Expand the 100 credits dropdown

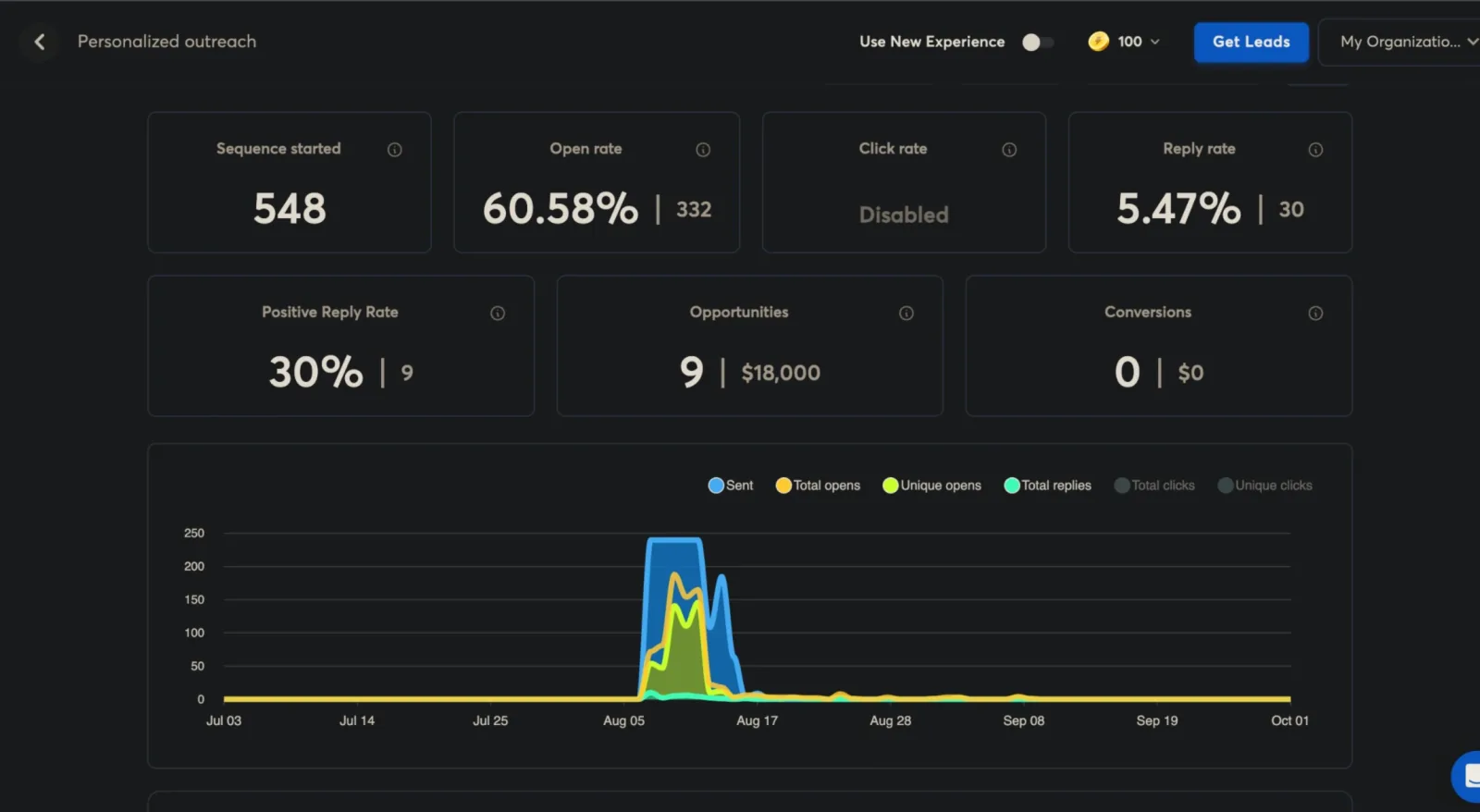pyautogui.click(x=1139, y=42)
